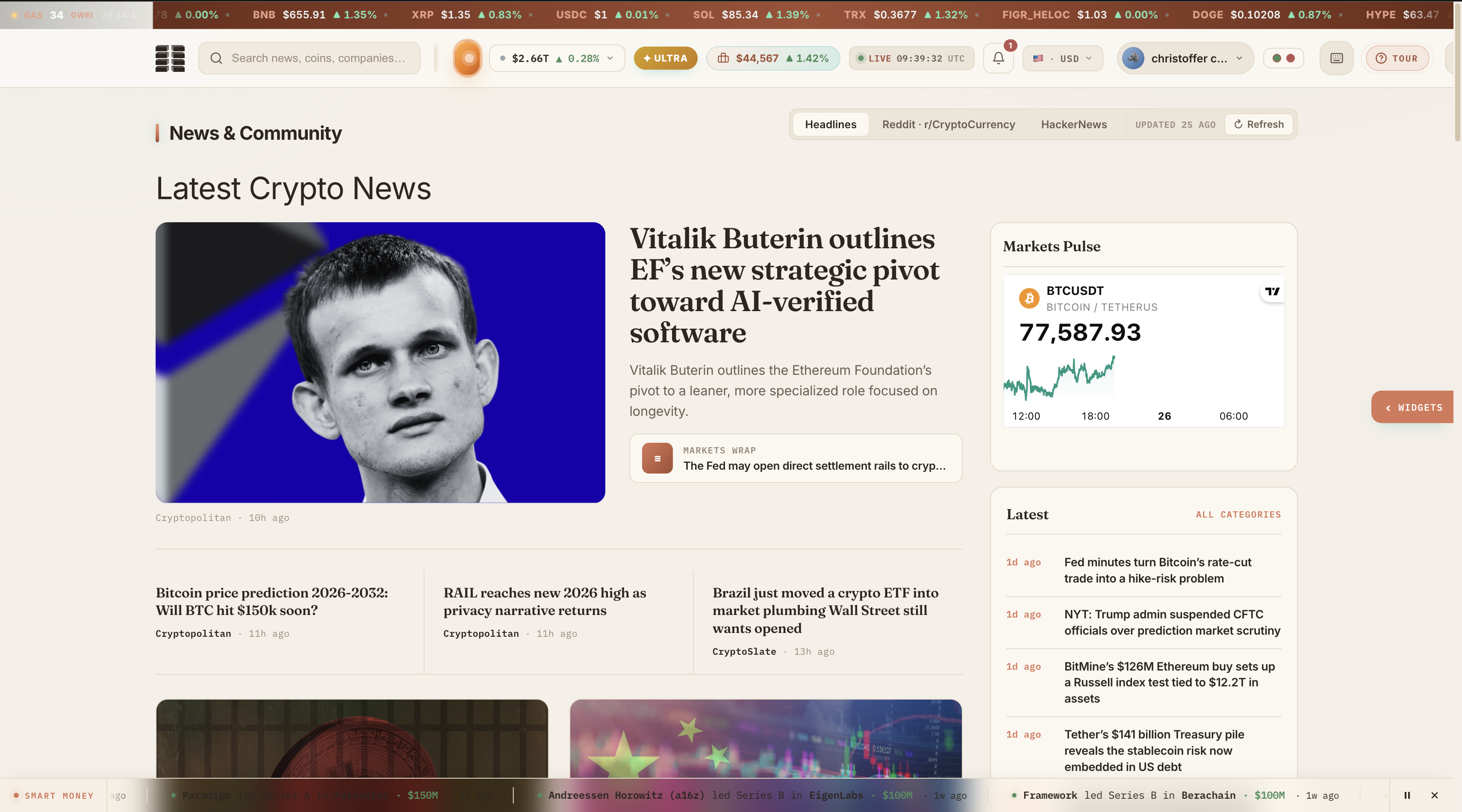Image resolution: width=1462 pixels, height=812 pixels.
Task: Click the Markets Wrap icon
Action: click(657, 459)
